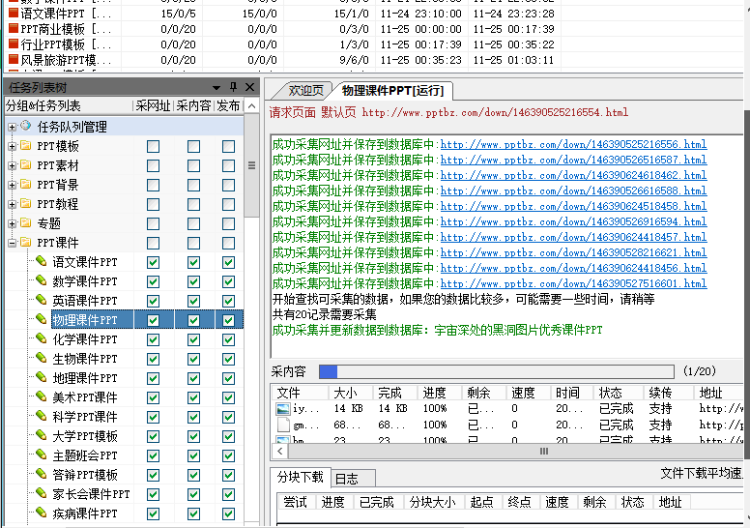Viewport: 750px width, 528px height.
Task: Open link ending in 146390527516601.html
Action: coord(573,284)
